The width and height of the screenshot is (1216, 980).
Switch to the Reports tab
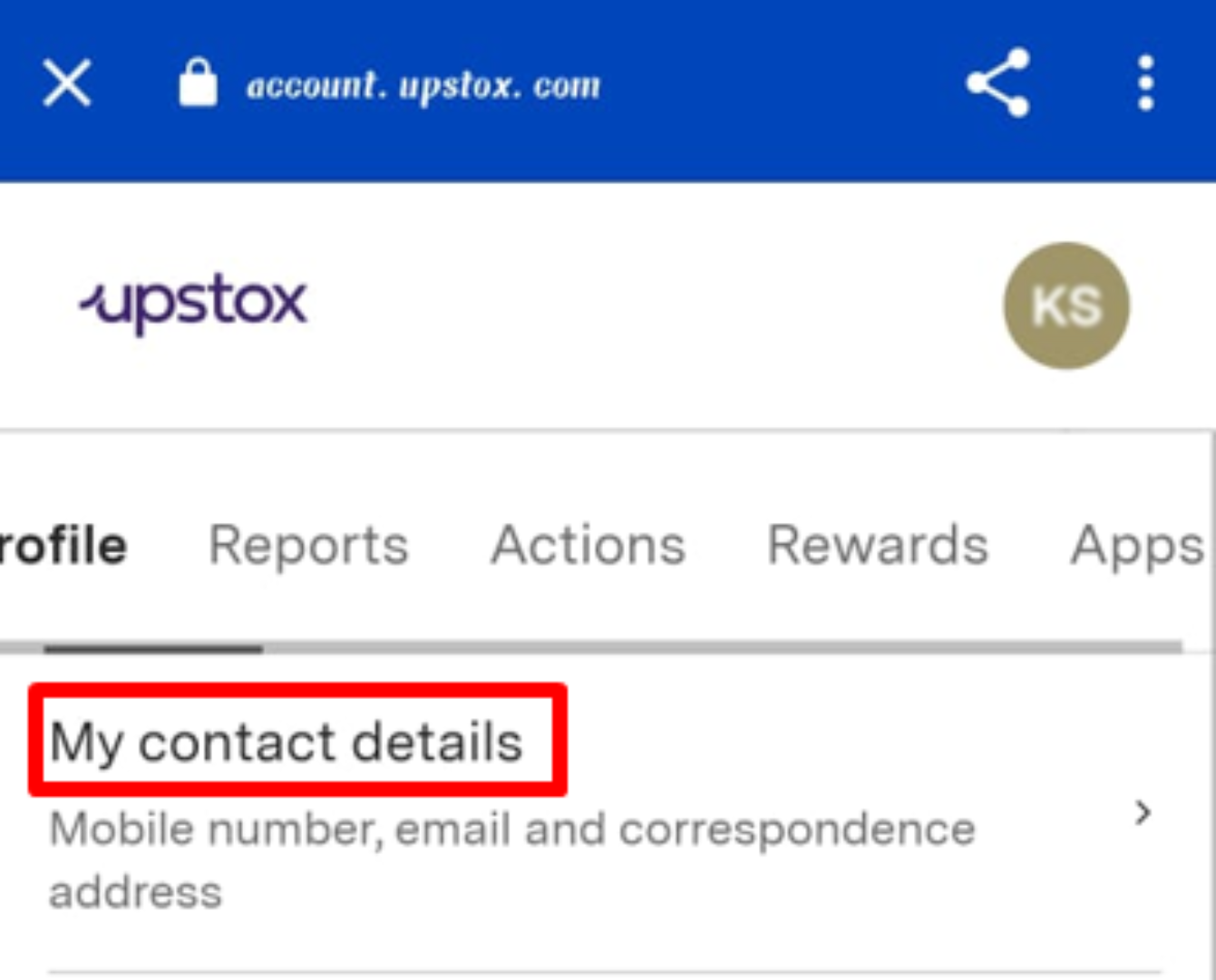point(308,546)
